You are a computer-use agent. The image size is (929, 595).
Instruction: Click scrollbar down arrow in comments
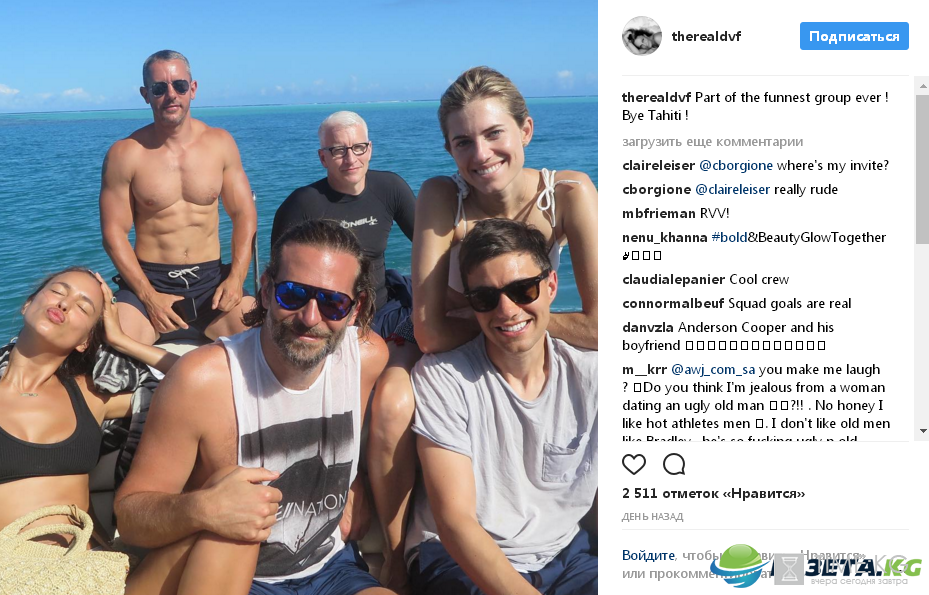[x=922, y=430]
